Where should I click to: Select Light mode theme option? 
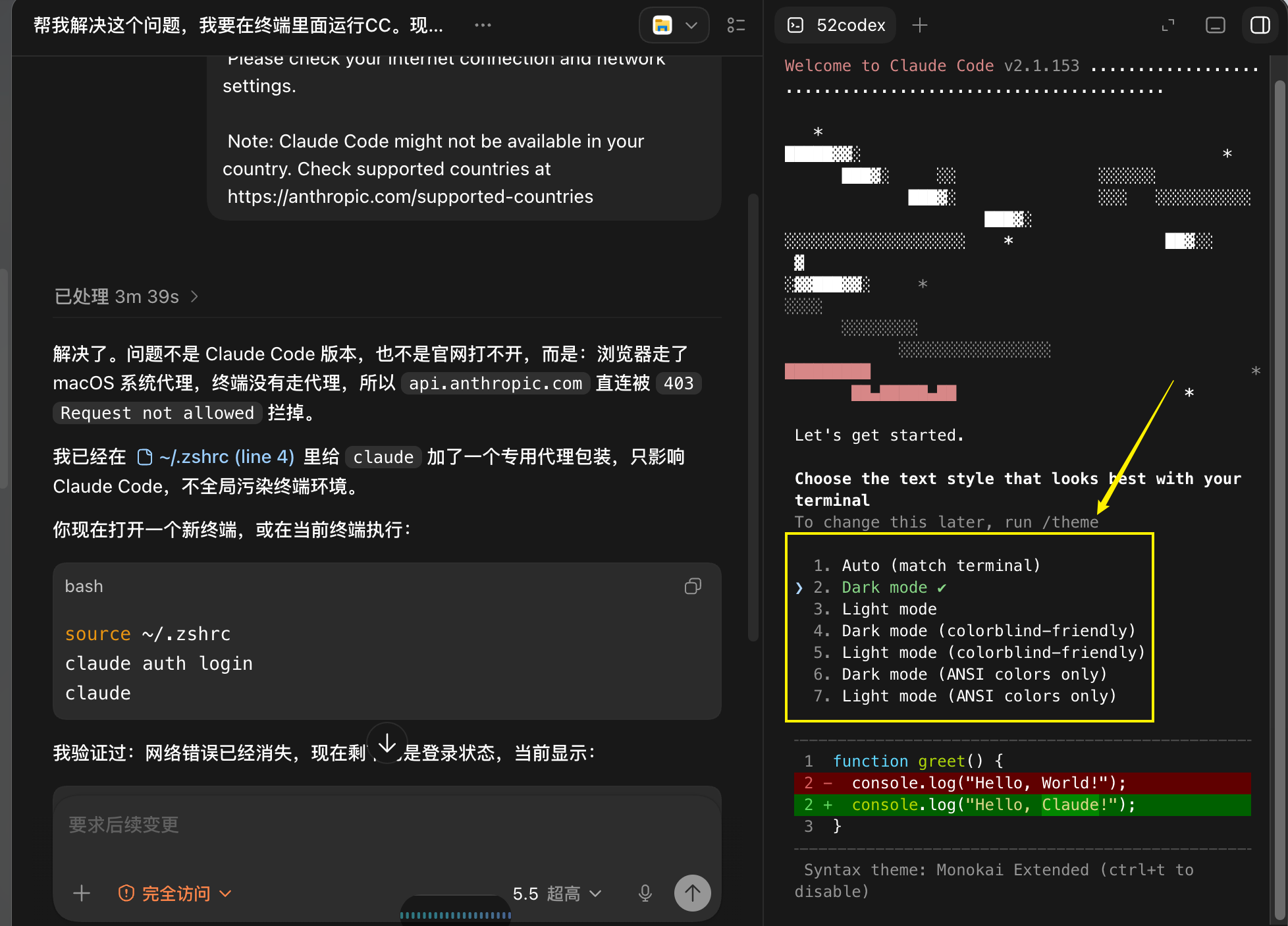tap(875, 609)
